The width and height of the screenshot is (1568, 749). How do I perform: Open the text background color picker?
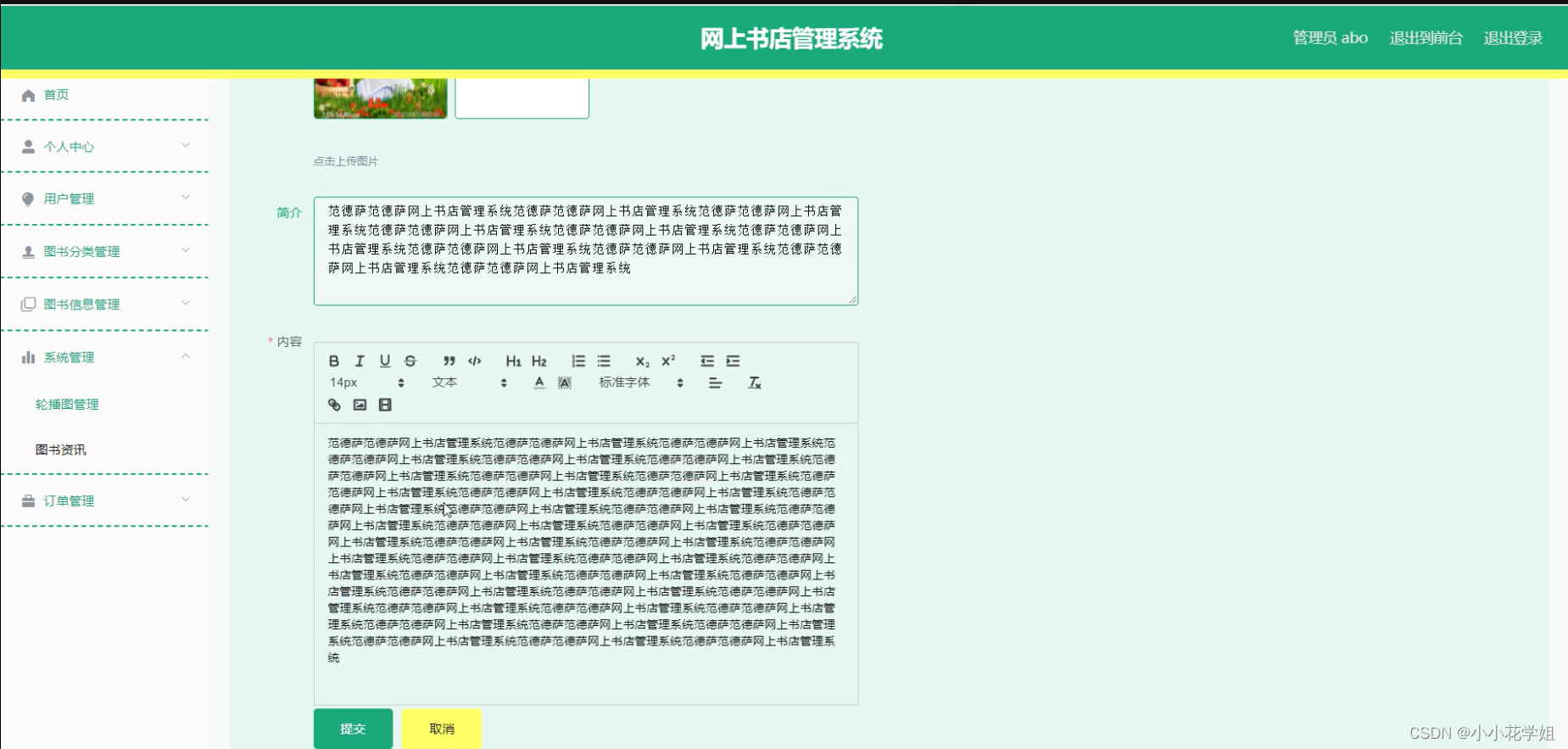coord(565,383)
